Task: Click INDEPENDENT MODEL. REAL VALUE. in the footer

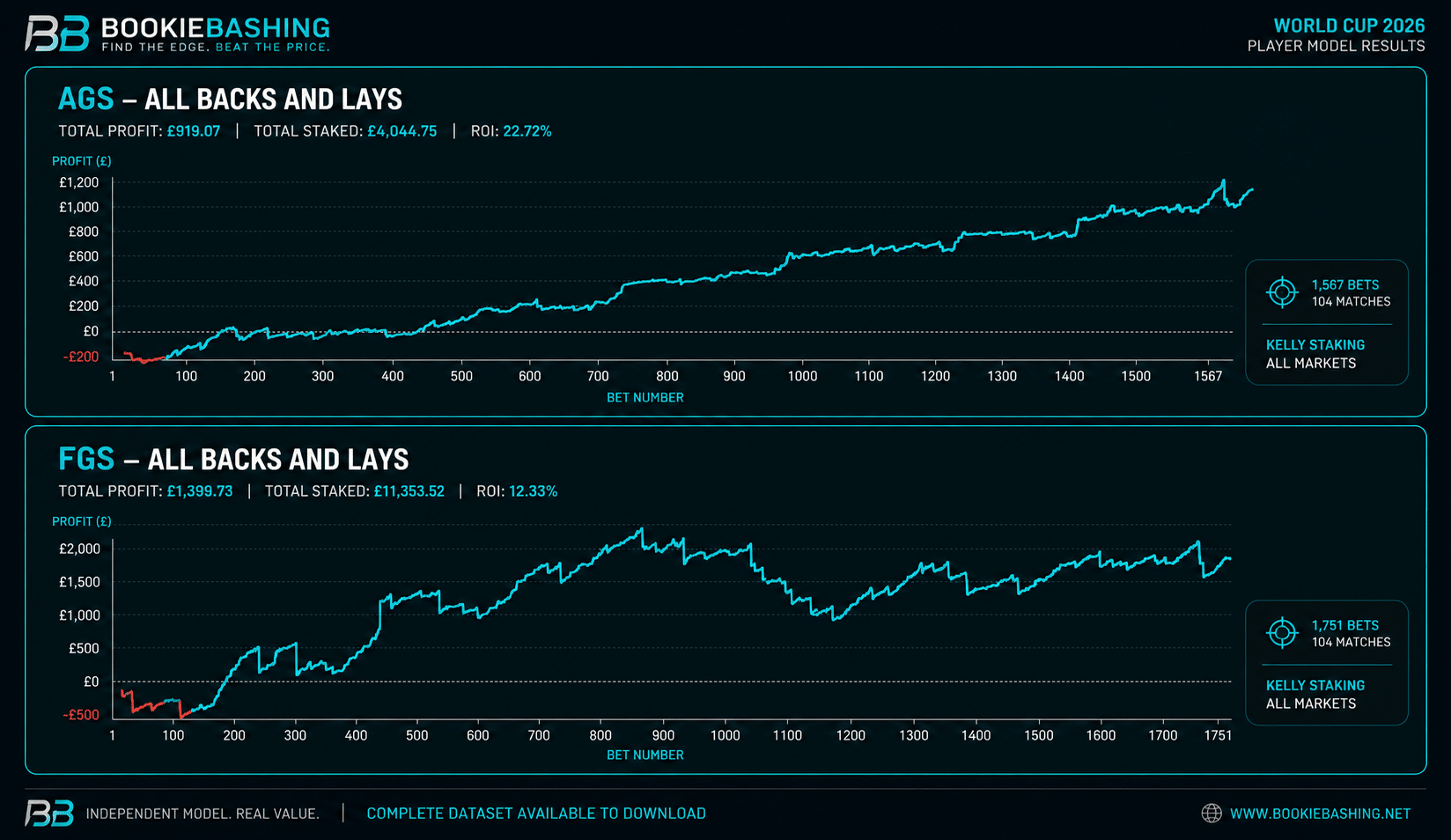Action: [x=203, y=814]
